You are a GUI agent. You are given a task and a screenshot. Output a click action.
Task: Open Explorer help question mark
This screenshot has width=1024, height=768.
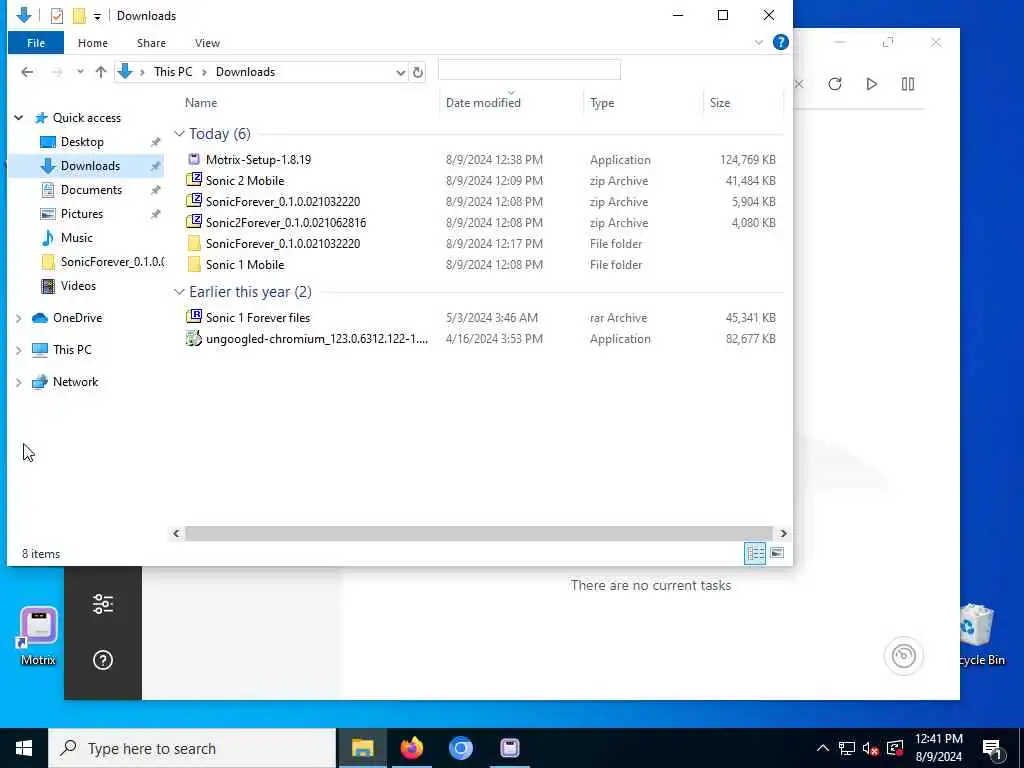pyautogui.click(x=780, y=42)
